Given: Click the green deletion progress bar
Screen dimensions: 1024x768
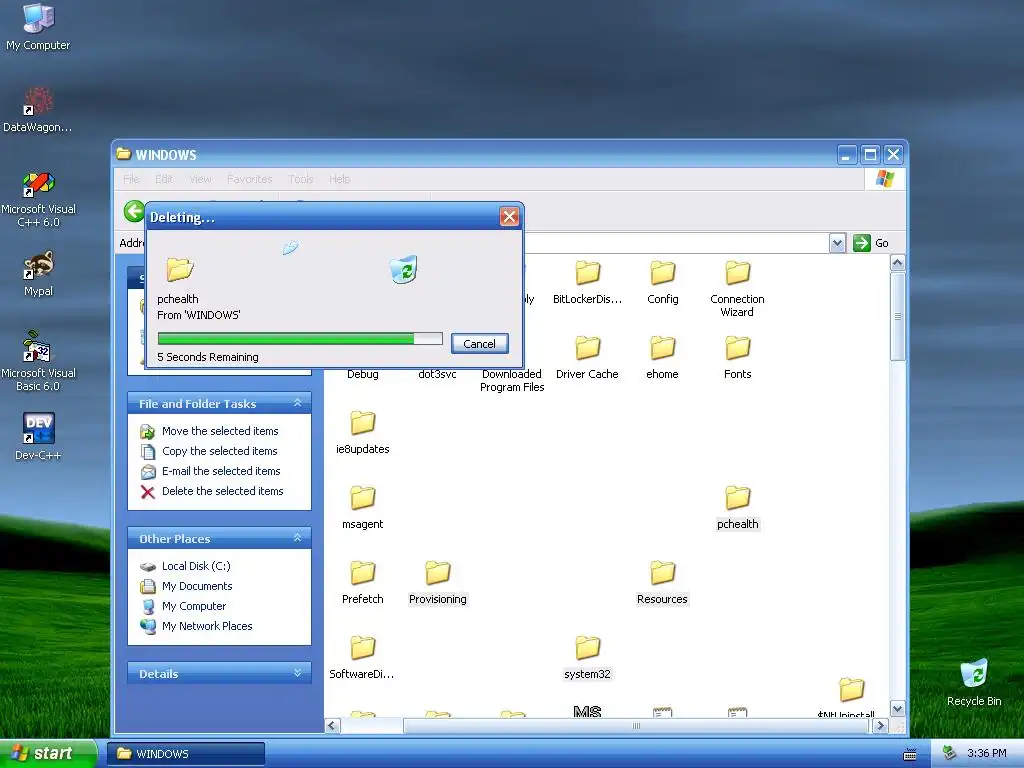Looking at the screenshot, I should [300, 338].
